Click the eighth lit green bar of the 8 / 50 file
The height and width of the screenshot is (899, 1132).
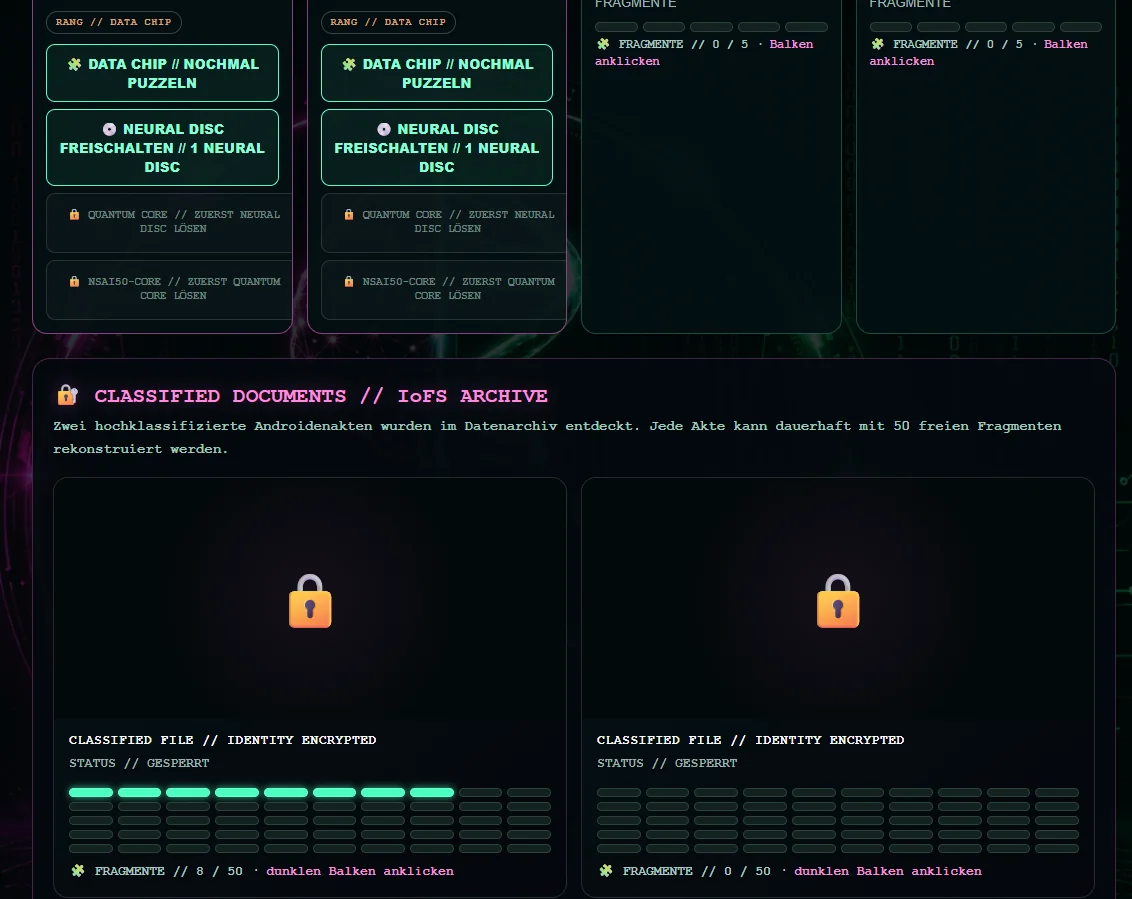tap(432, 793)
